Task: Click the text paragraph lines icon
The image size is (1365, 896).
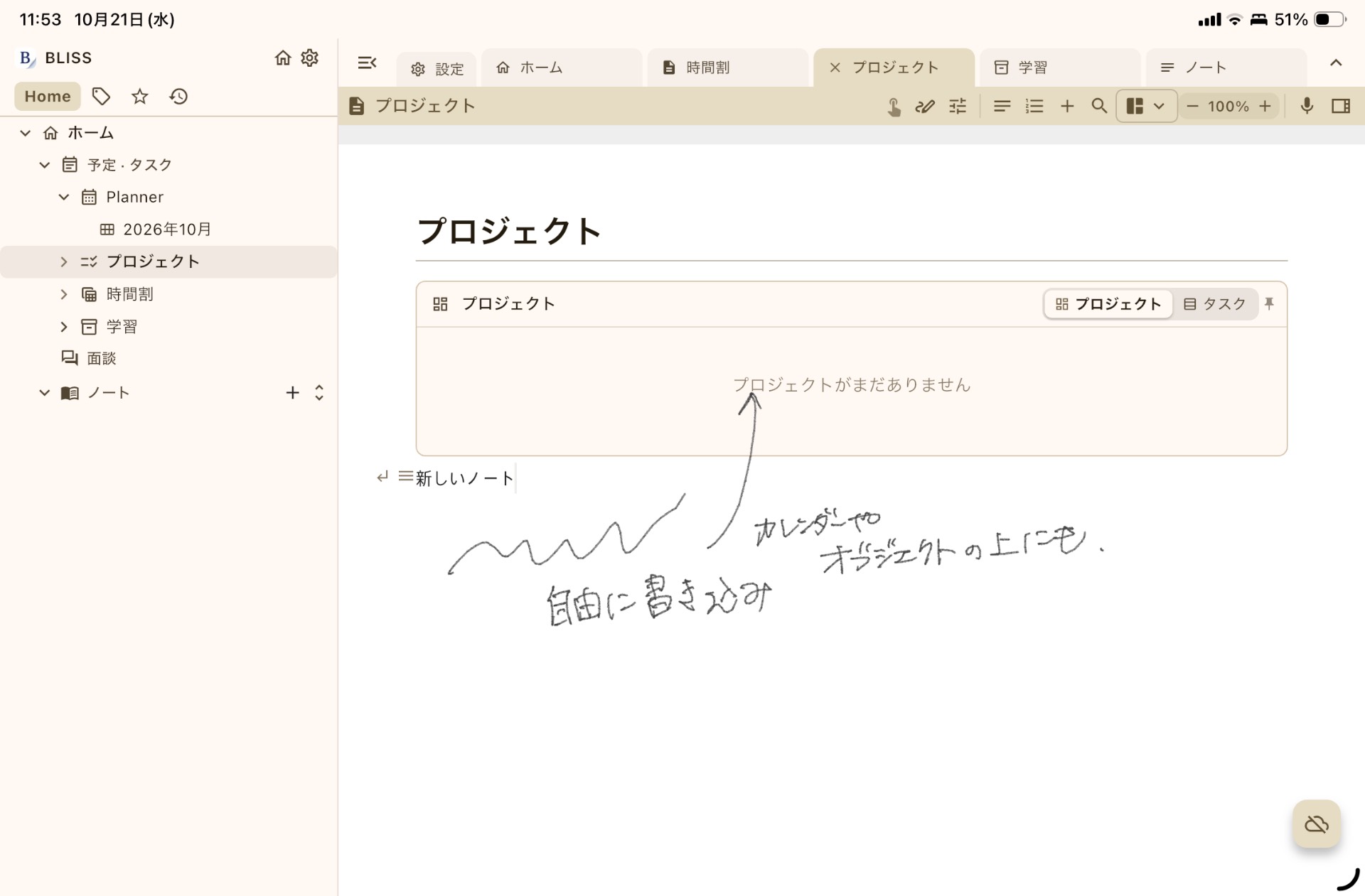Action: [1002, 107]
